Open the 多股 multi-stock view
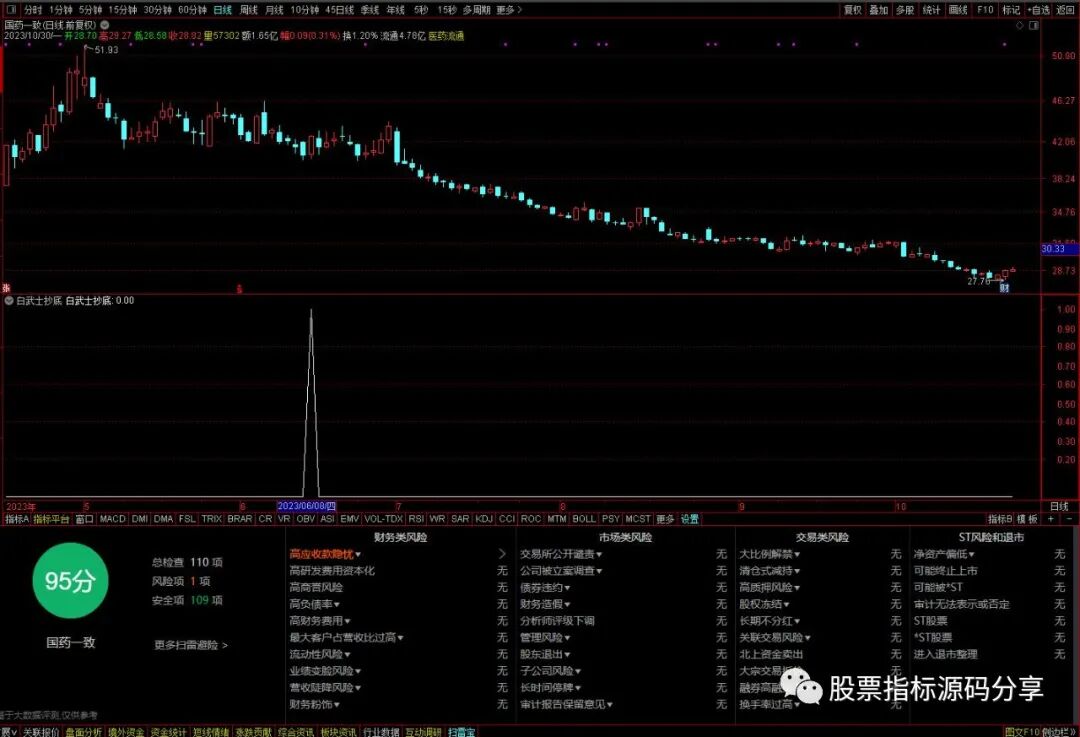The width and height of the screenshot is (1080, 737). [905, 10]
